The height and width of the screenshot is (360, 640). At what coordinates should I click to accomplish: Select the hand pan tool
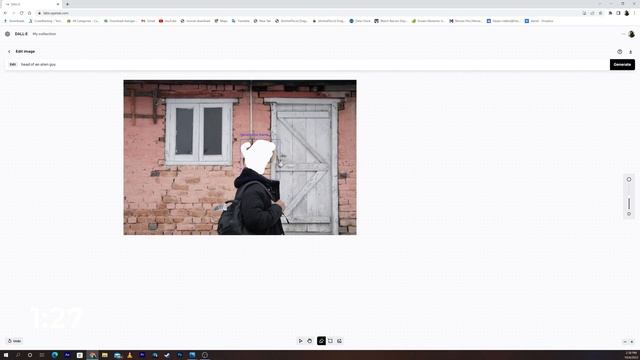[x=309, y=341]
